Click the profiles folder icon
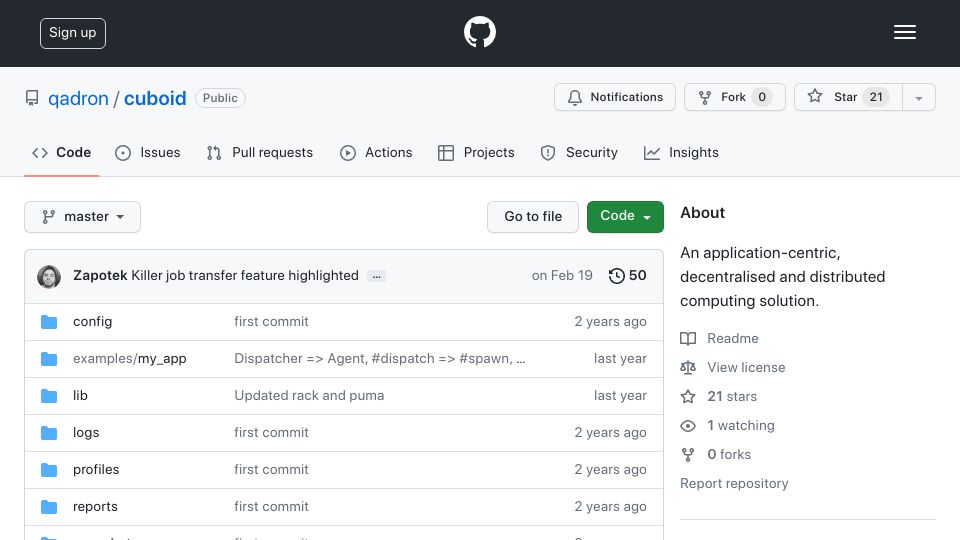The image size is (960, 540). (49, 470)
